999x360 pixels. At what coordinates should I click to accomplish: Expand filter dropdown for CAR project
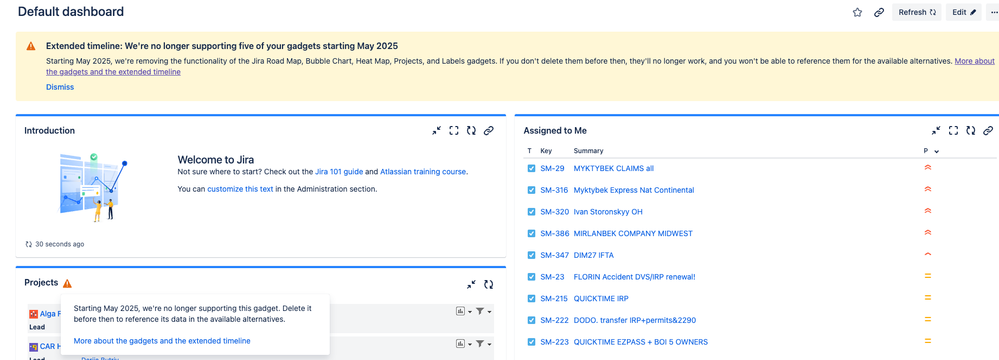[x=484, y=343]
